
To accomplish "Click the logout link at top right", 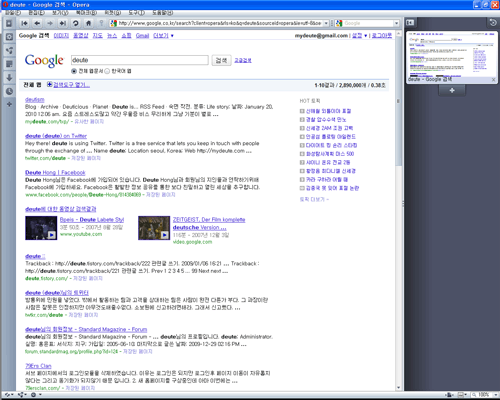I will click(x=382, y=35).
